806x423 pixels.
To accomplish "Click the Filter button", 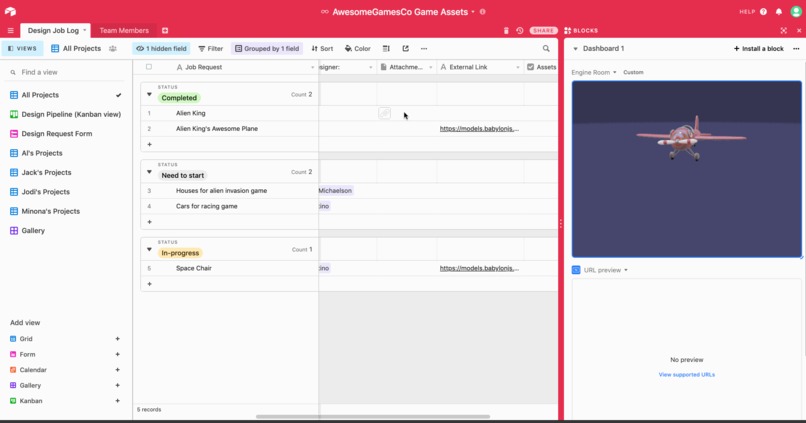I will 211,48.
